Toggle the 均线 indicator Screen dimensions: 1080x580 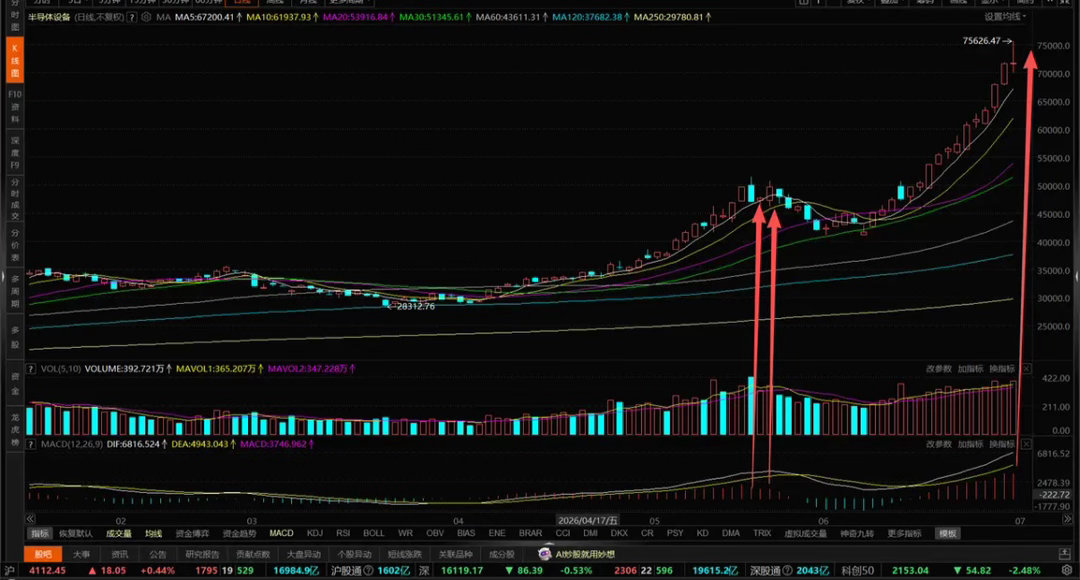tap(153, 533)
